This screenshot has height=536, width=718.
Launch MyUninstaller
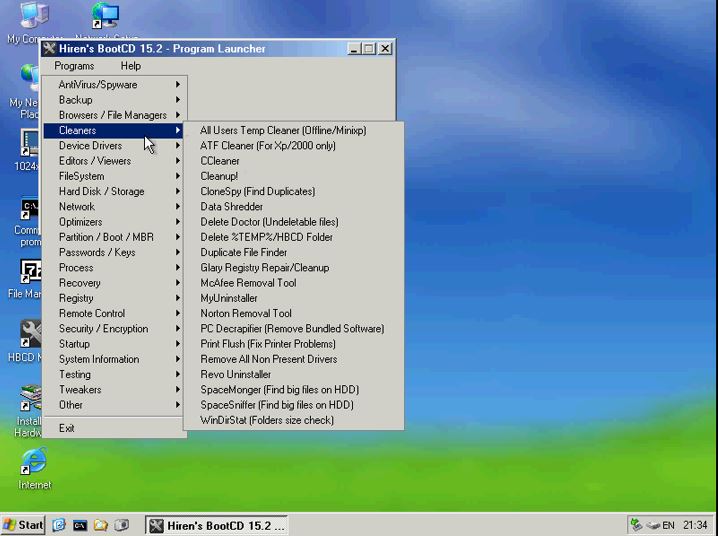coord(294,298)
